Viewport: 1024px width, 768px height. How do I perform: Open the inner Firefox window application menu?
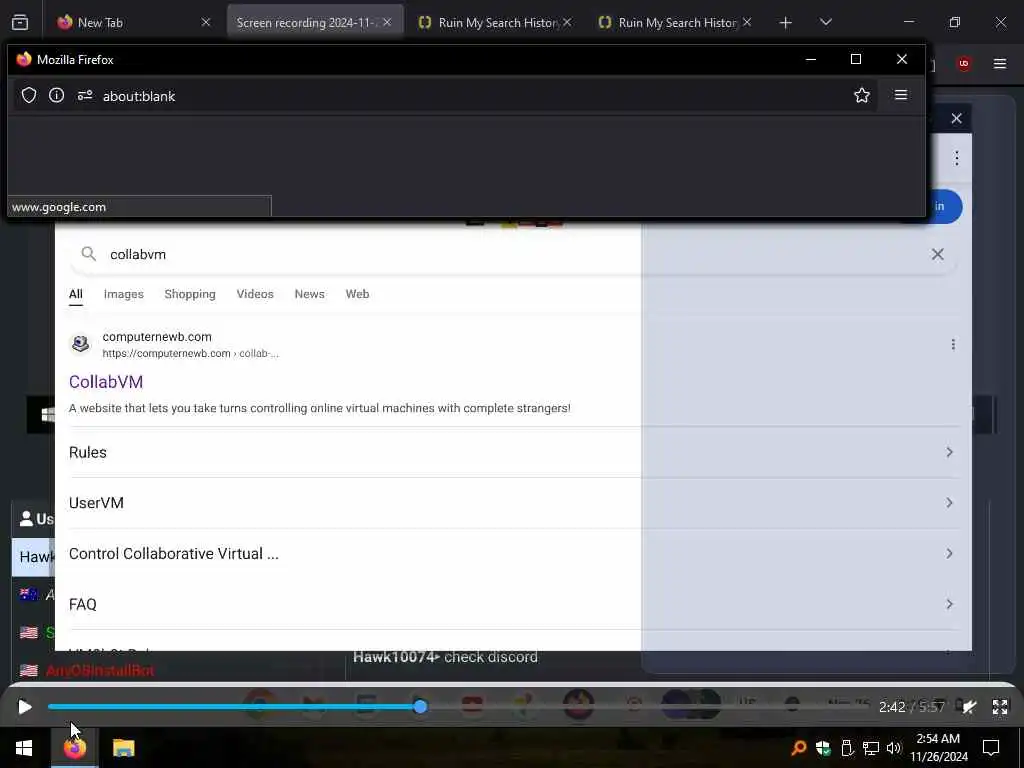(x=901, y=95)
